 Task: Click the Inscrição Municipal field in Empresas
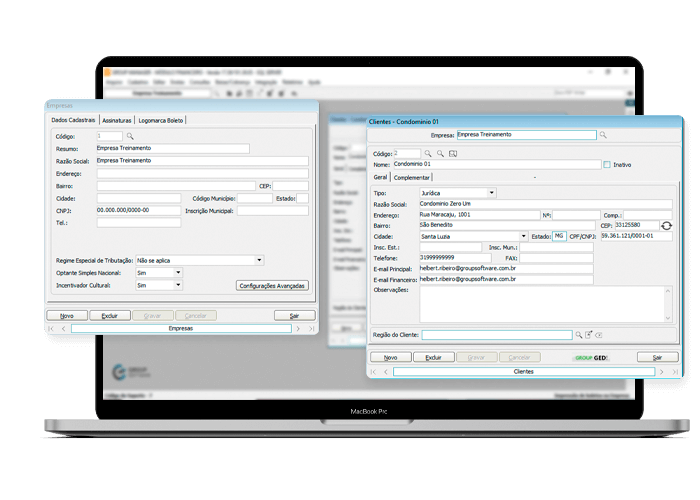(x=273, y=211)
